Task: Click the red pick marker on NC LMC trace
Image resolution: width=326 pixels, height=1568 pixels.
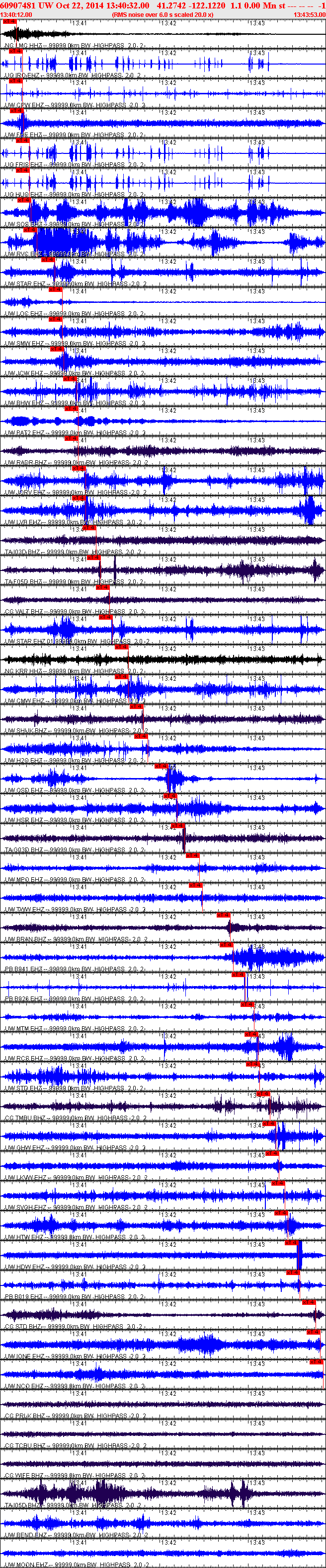Action: pos(10,21)
